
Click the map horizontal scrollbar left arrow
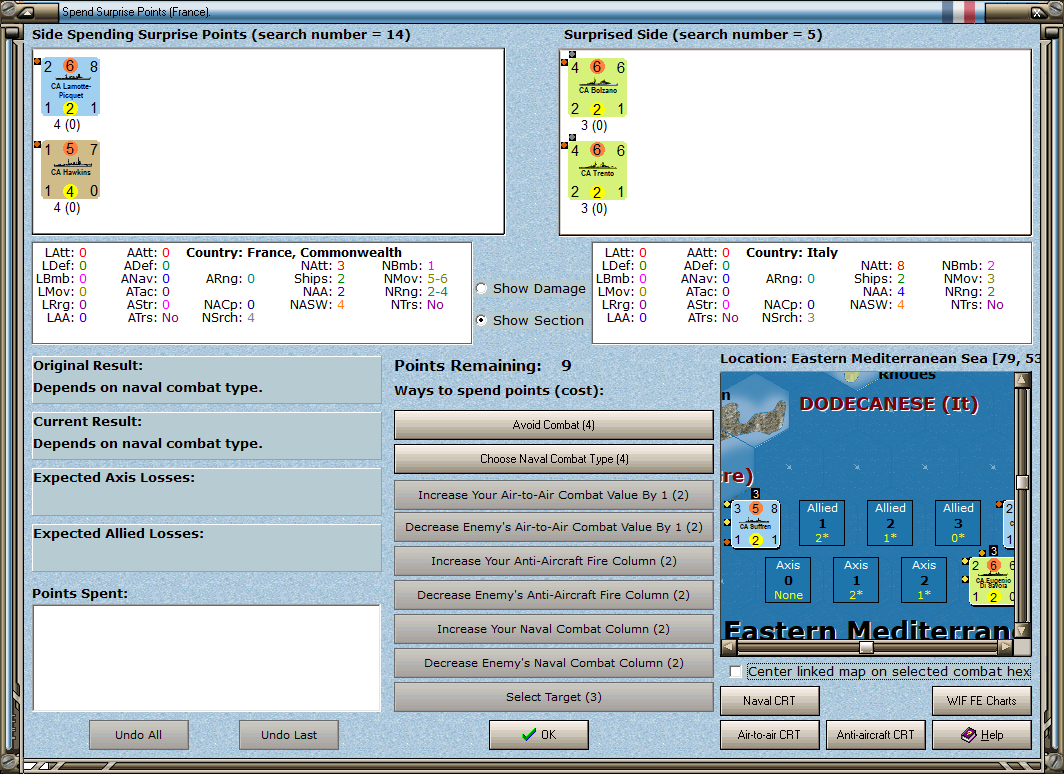728,647
